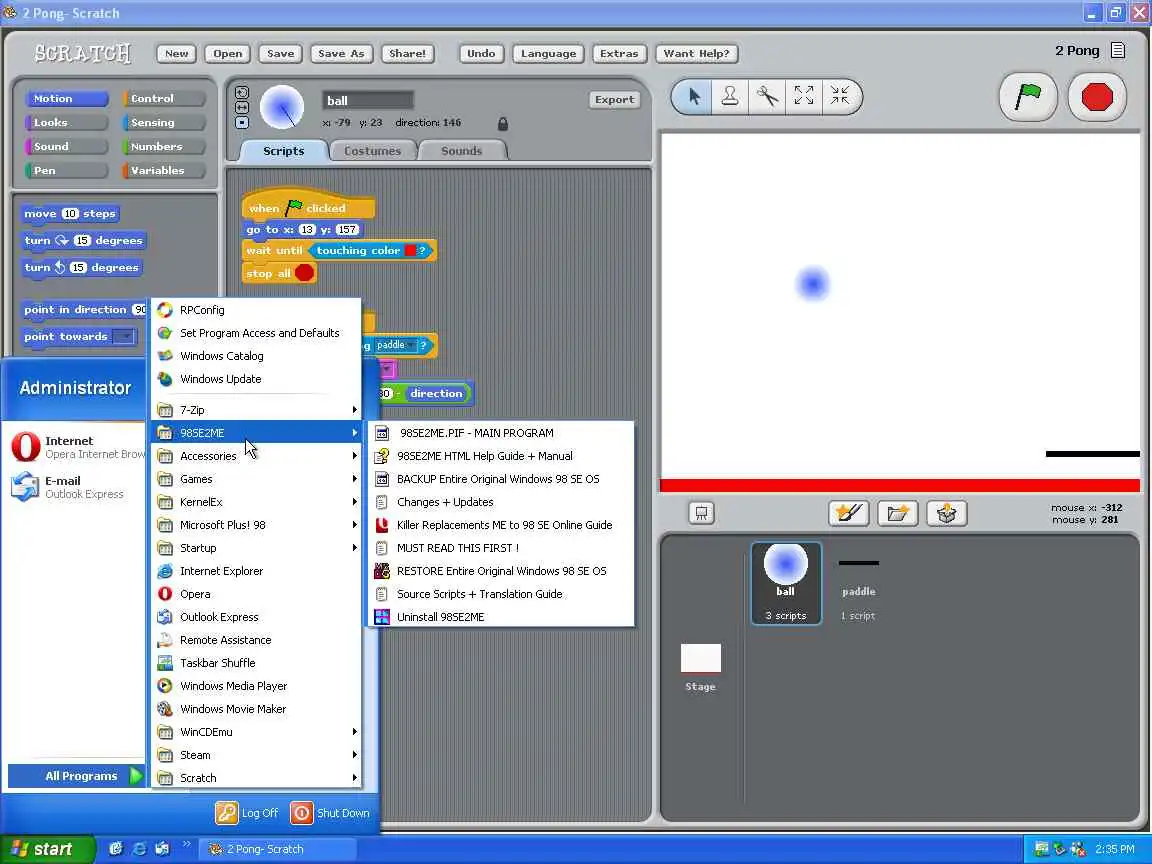1152x864 pixels.
Task: Click RESTORE Entire Original Windows 98 SE OS
Action: pyautogui.click(x=501, y=571)
